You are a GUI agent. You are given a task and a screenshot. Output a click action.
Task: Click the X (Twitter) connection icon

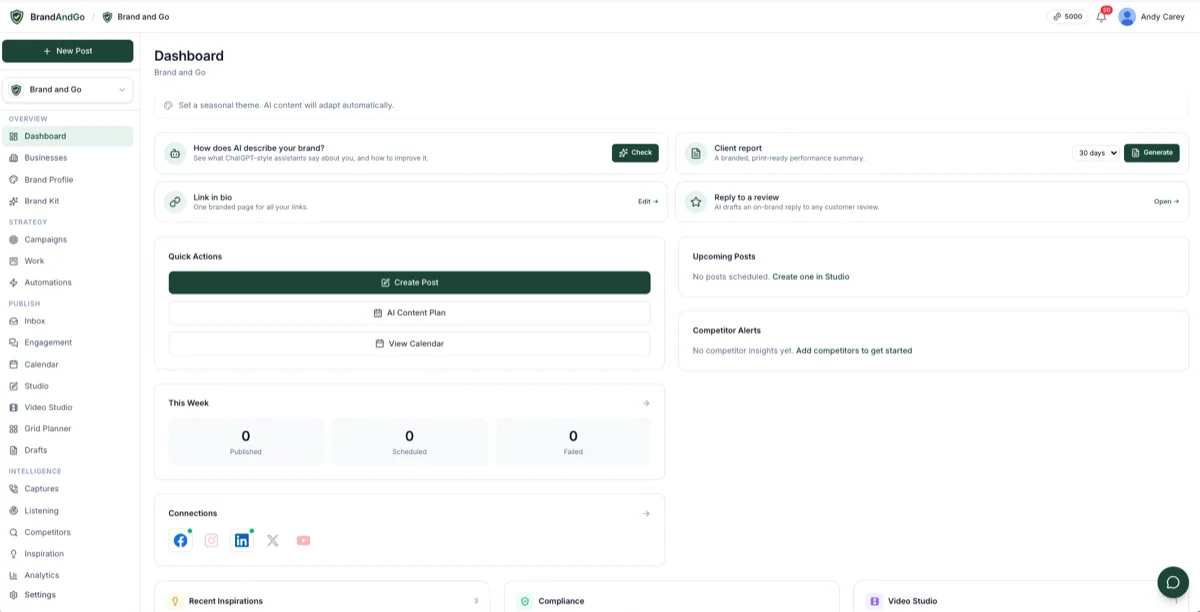pos(273,540)
